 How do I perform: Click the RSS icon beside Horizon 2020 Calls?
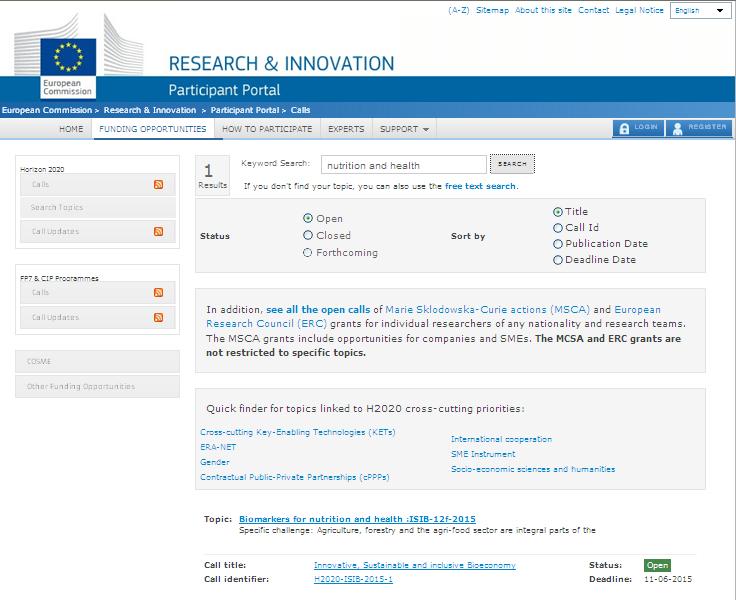click(x=159, y=185)
